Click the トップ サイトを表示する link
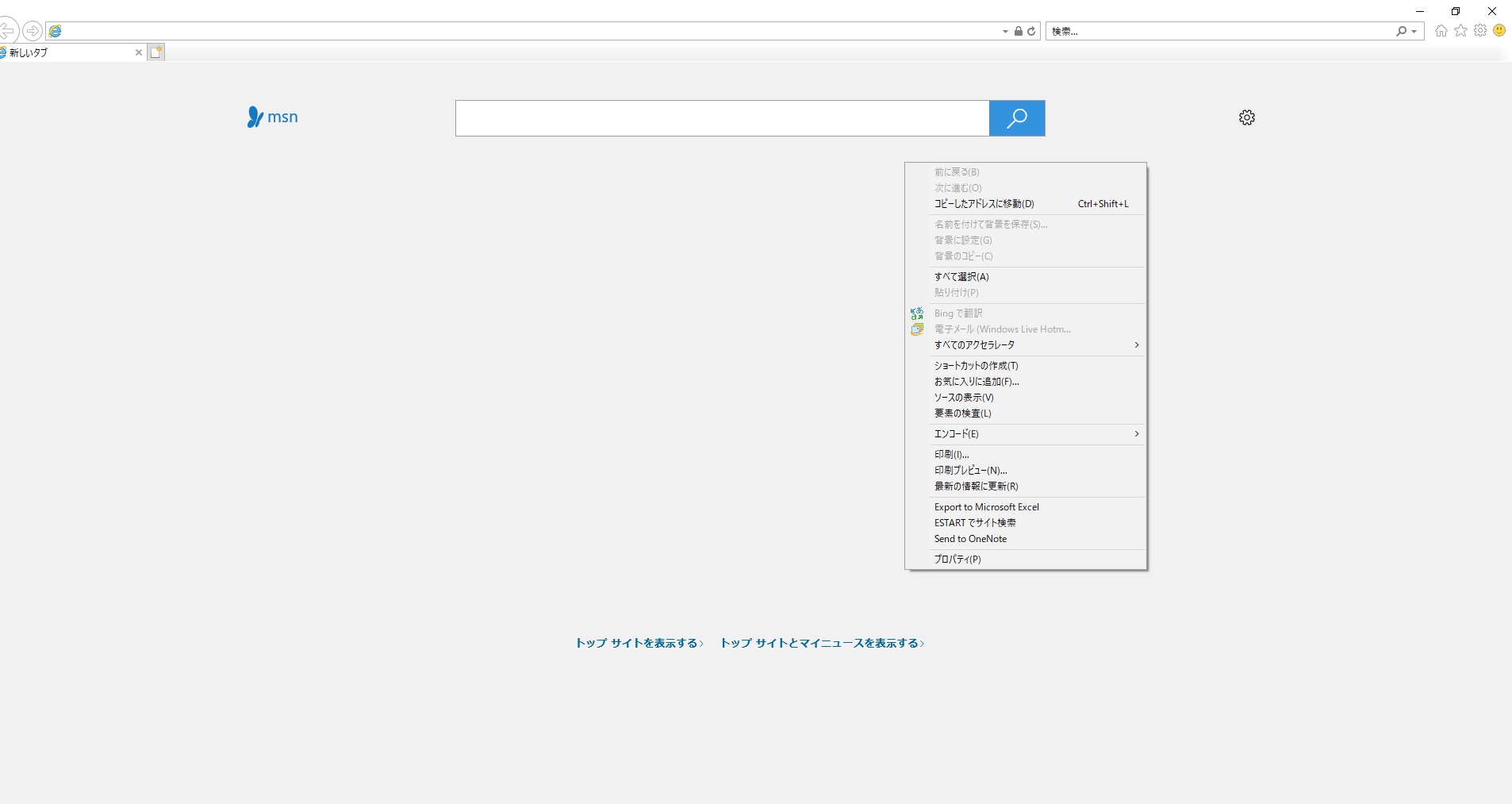This screenshot has height=804, width=1512. (x=639, y=644)
